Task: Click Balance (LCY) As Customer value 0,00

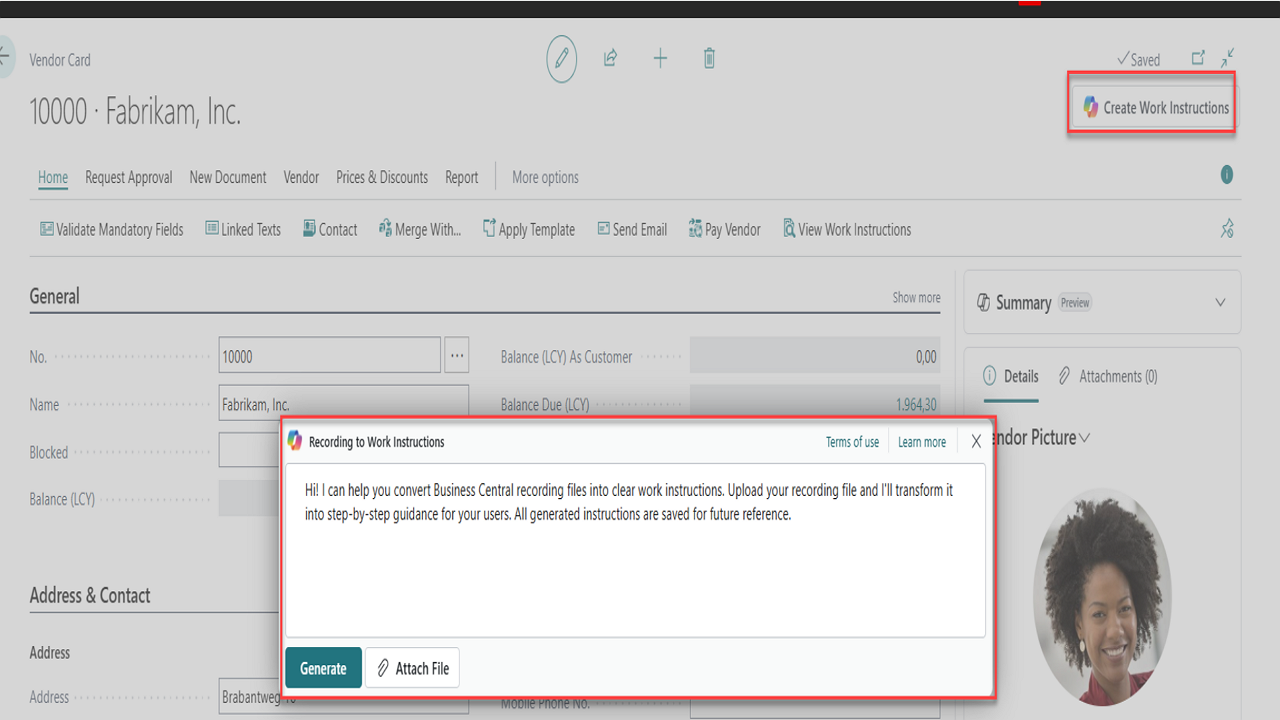Action: (x=815, y=356)
